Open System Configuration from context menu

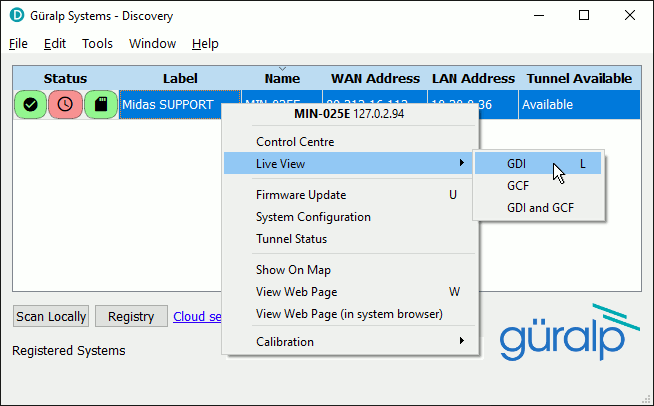pyautogui.click(x=351, y=217)
